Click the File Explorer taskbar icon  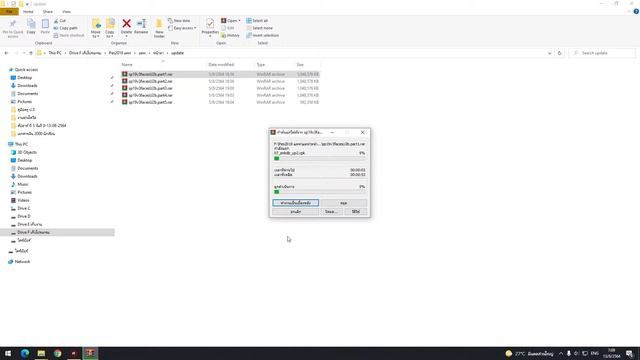point(41,353)
